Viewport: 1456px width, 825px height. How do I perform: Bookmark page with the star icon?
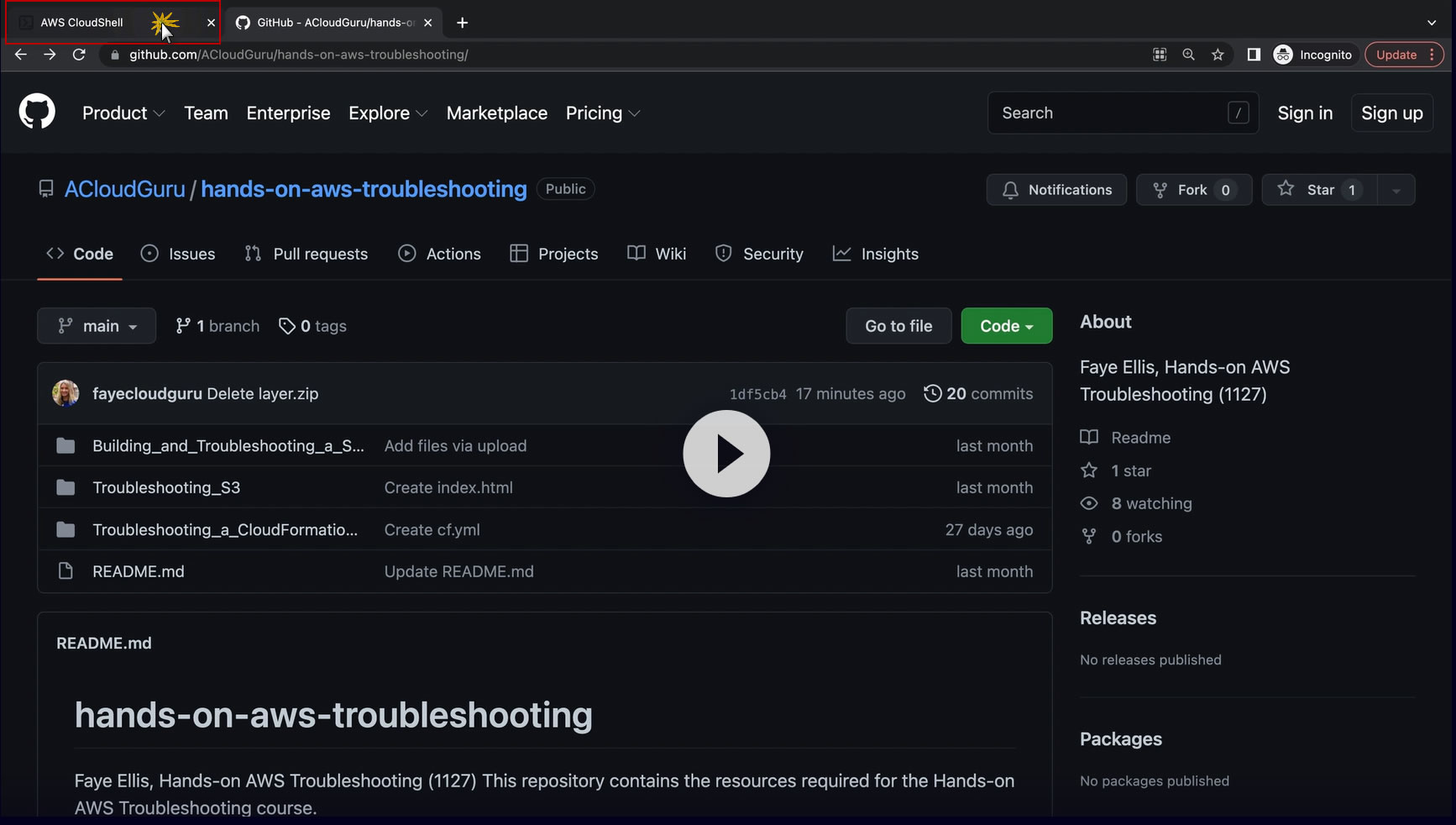pyautogui.click(x=1218, y=55)
